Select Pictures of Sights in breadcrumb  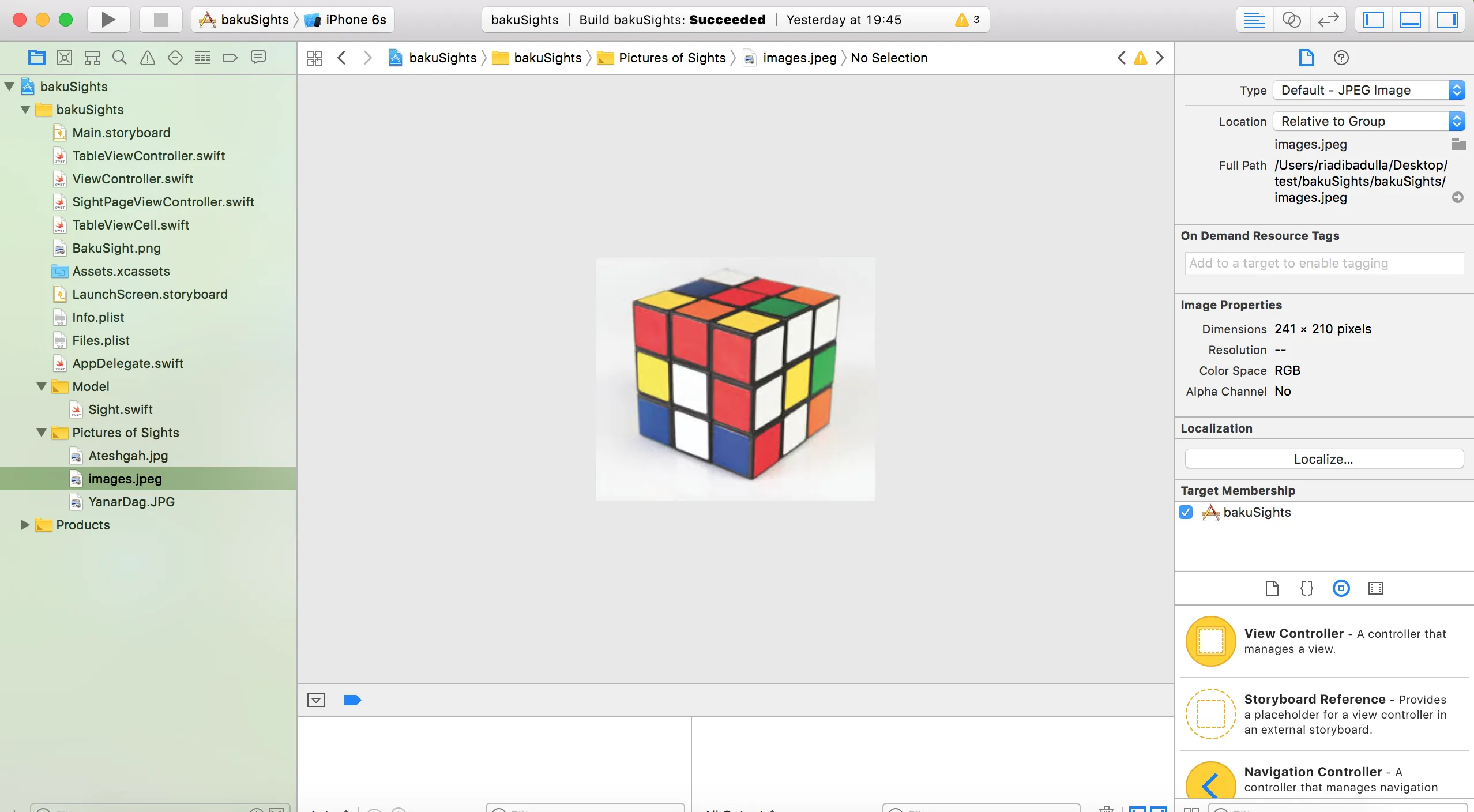671,58
